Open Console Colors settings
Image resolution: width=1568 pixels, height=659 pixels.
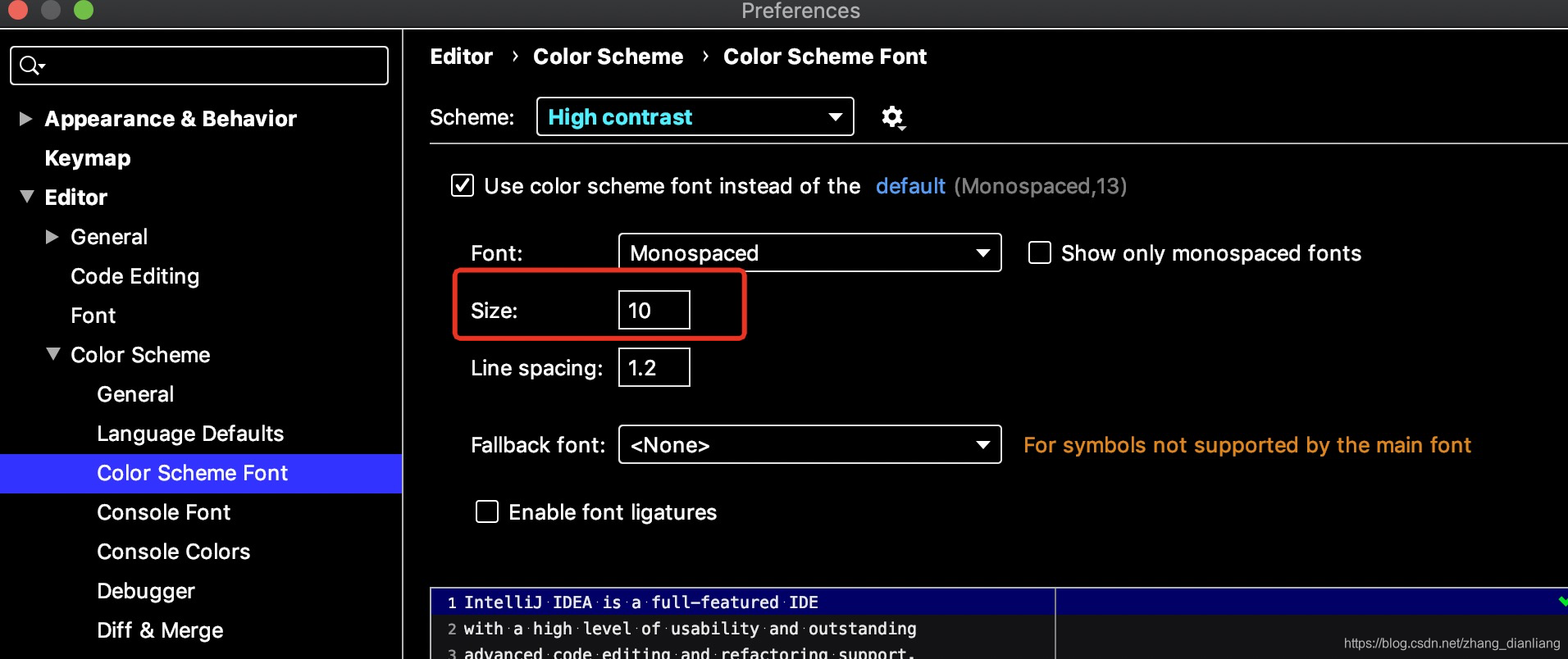[x=174, y=552]
